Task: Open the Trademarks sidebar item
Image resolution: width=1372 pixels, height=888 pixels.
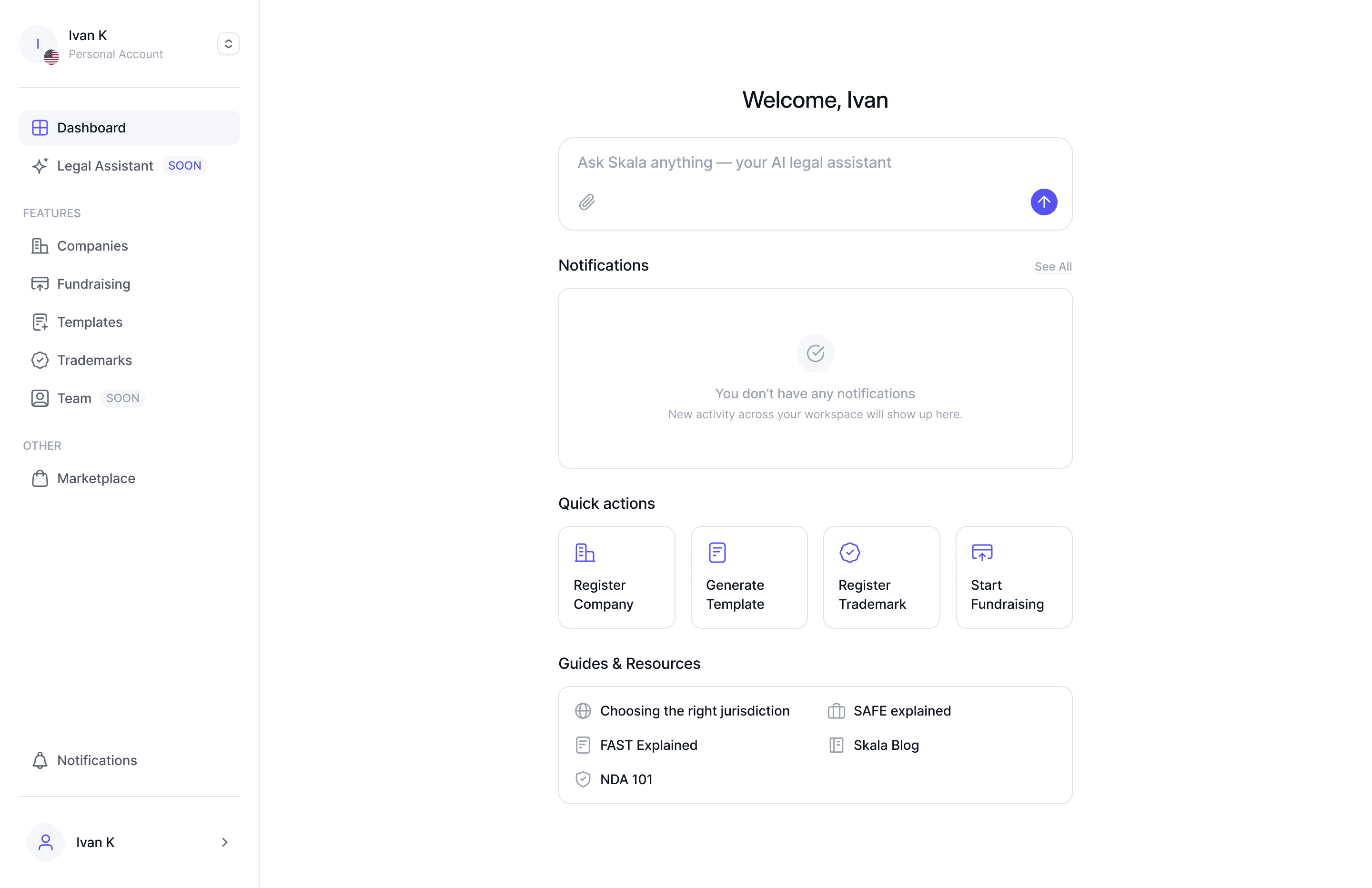Action: pyautogui.click(x=94, y=360)
